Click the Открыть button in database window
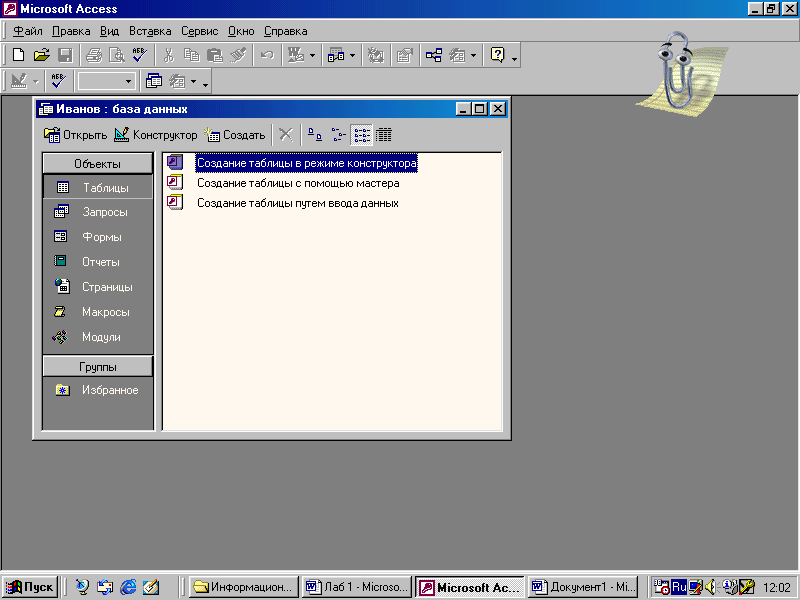 76,135
